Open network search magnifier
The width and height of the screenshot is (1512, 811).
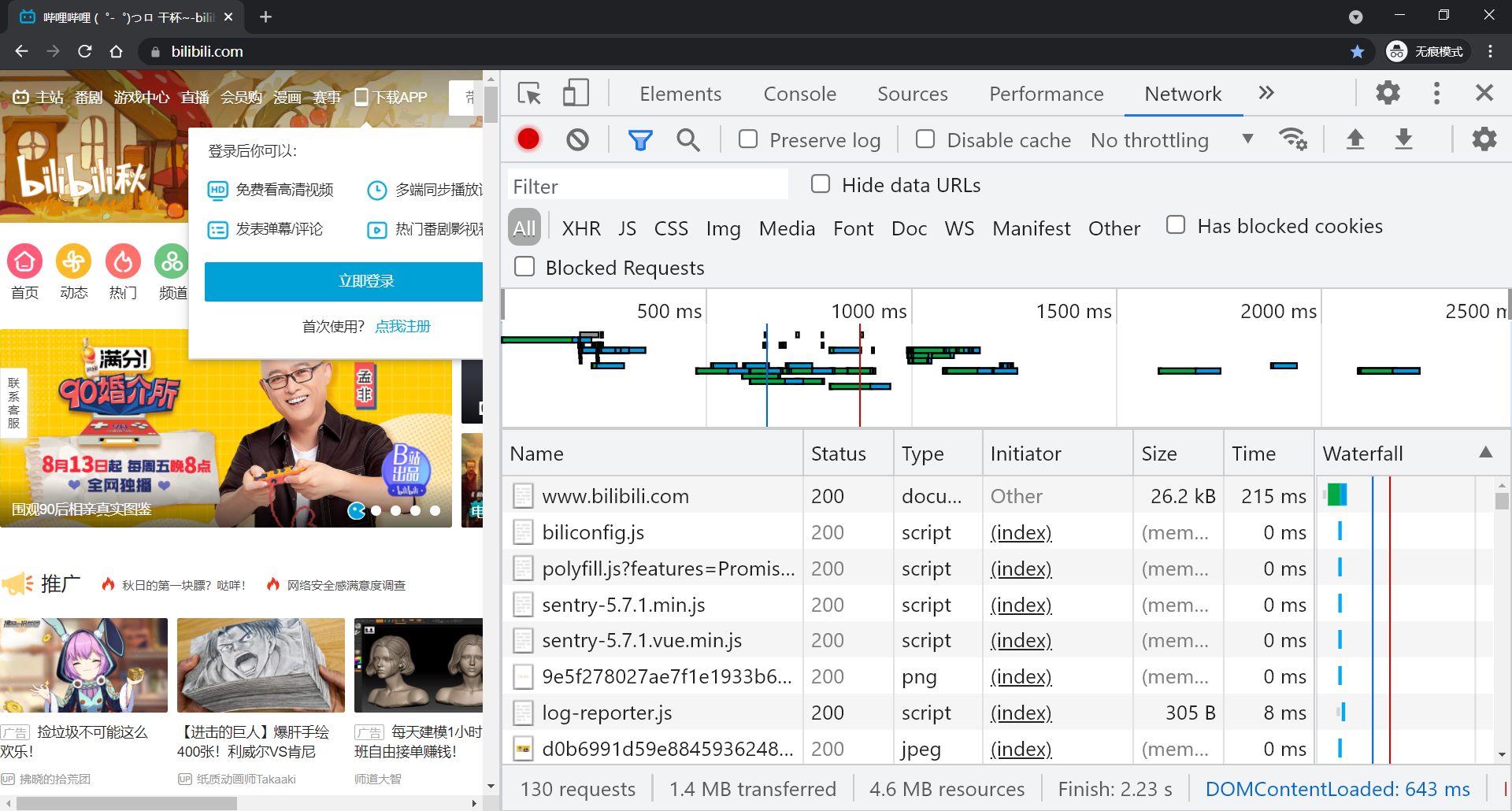(x=688, y=140)
